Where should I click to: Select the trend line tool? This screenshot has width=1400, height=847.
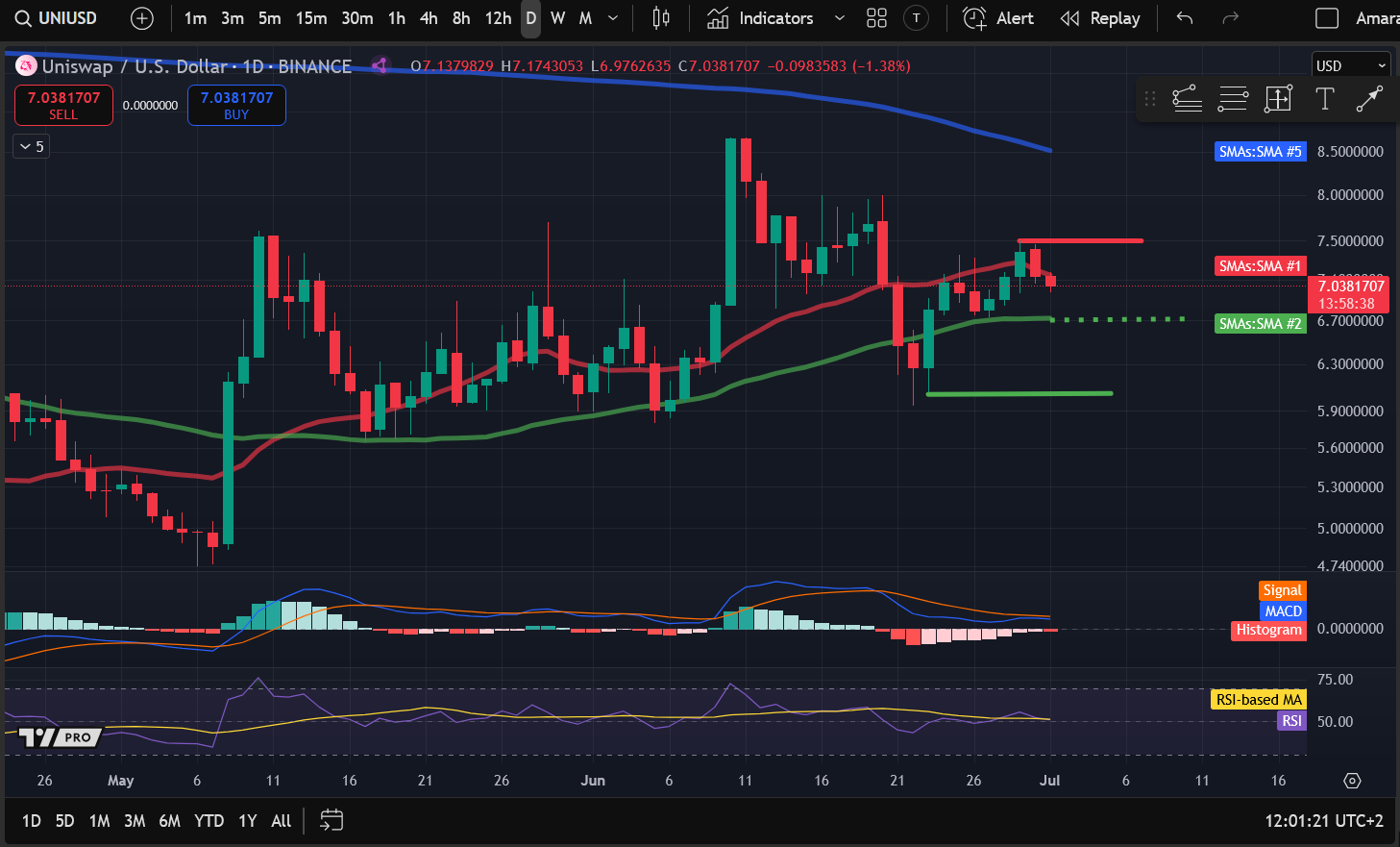point(1369,98)
